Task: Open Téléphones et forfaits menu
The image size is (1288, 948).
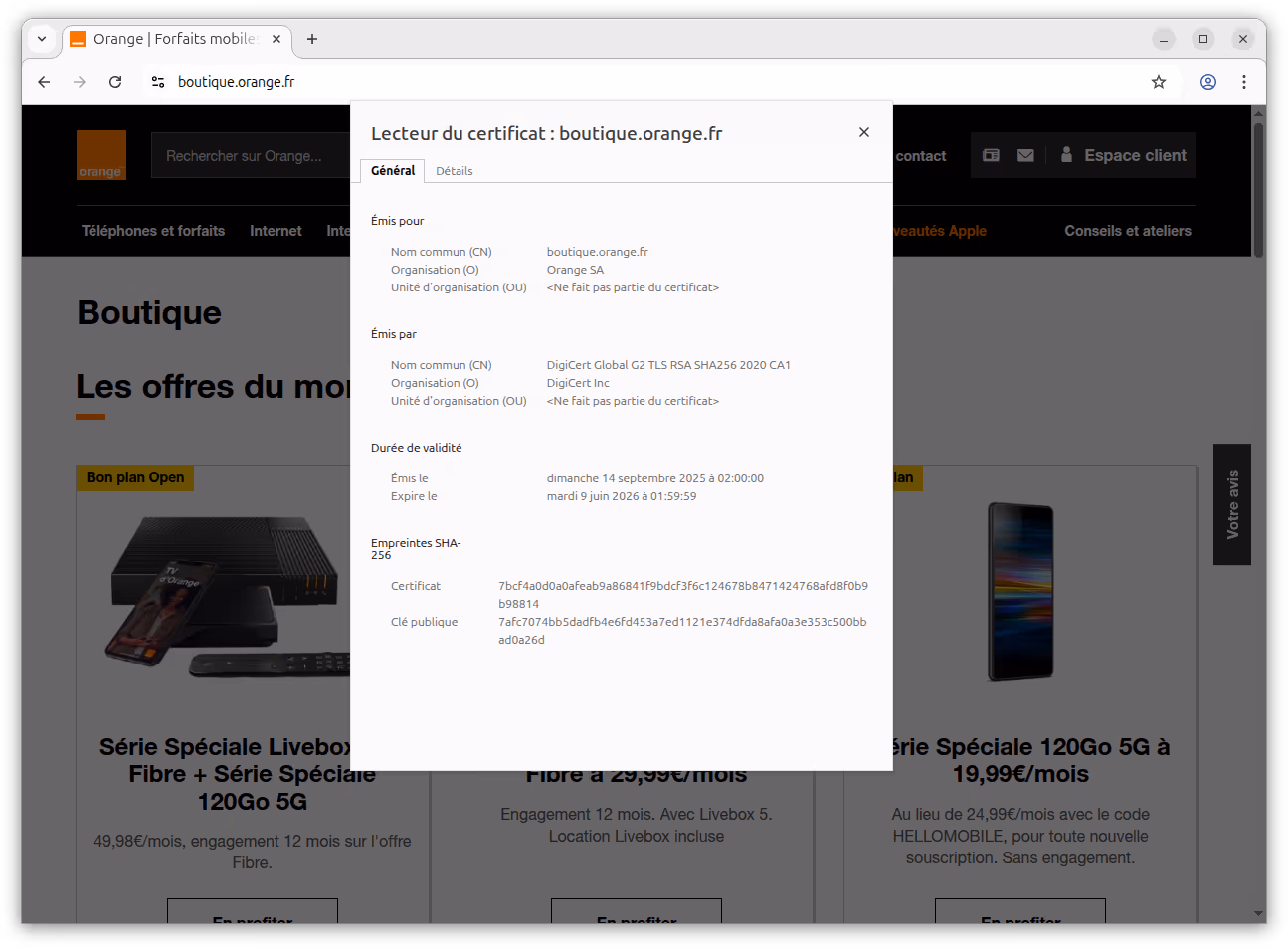Action: click(153, 231)
